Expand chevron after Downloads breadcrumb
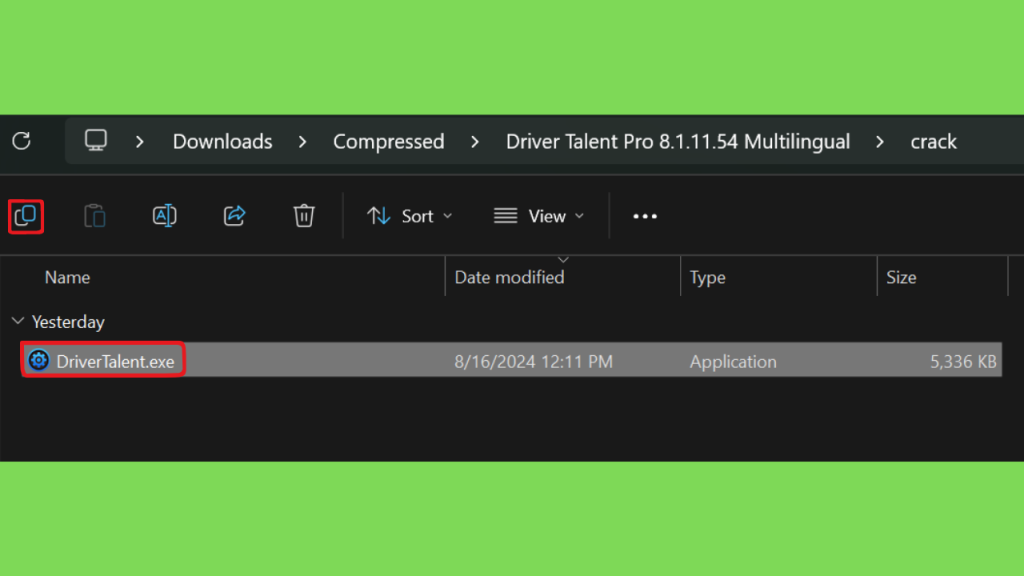This screenshot has width=1024, height=576. coord(302,142)
